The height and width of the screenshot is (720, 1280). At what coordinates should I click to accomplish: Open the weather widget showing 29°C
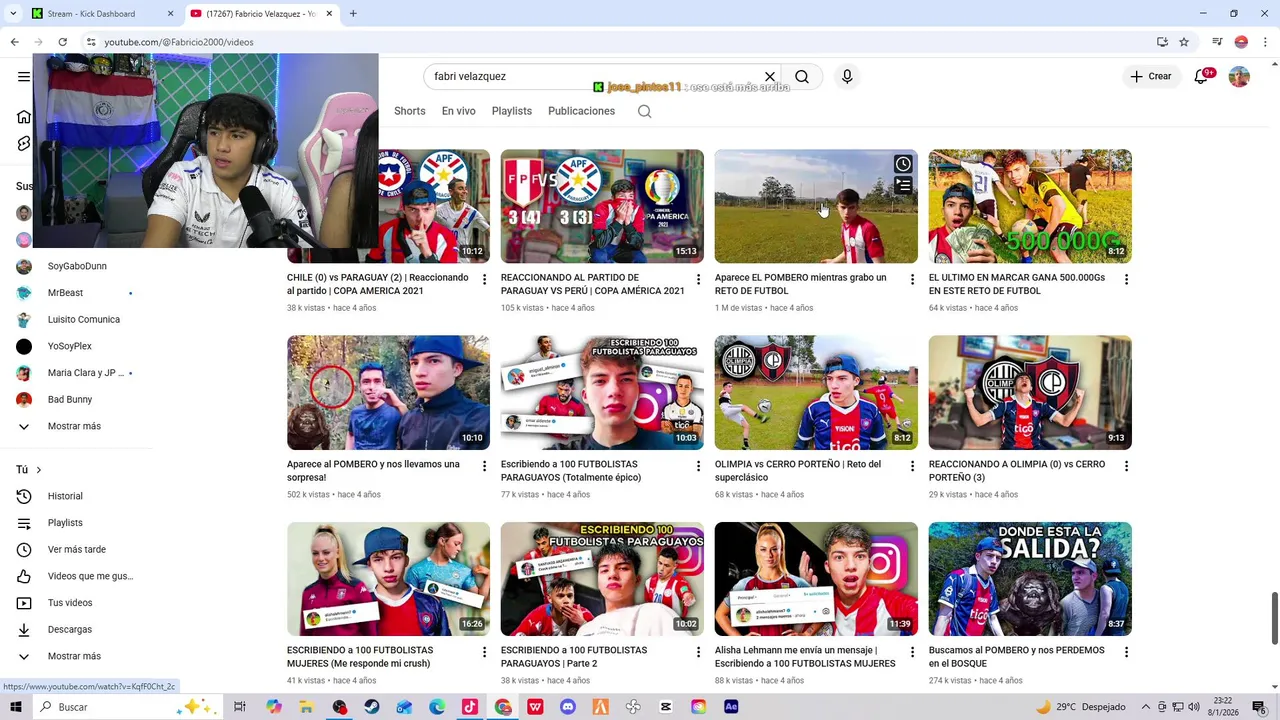pos(1080,707)
